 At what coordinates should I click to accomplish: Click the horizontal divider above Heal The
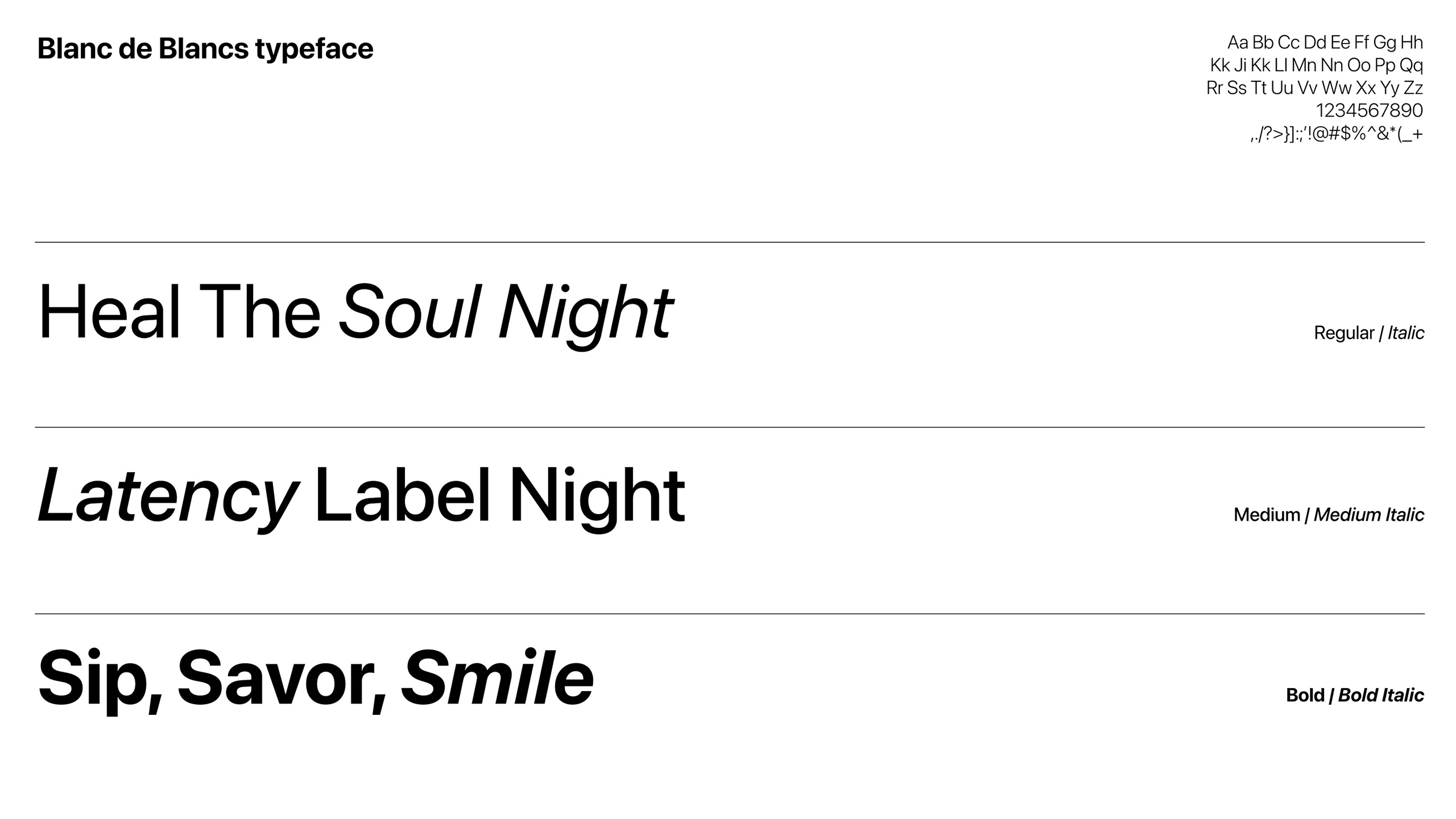730,242
